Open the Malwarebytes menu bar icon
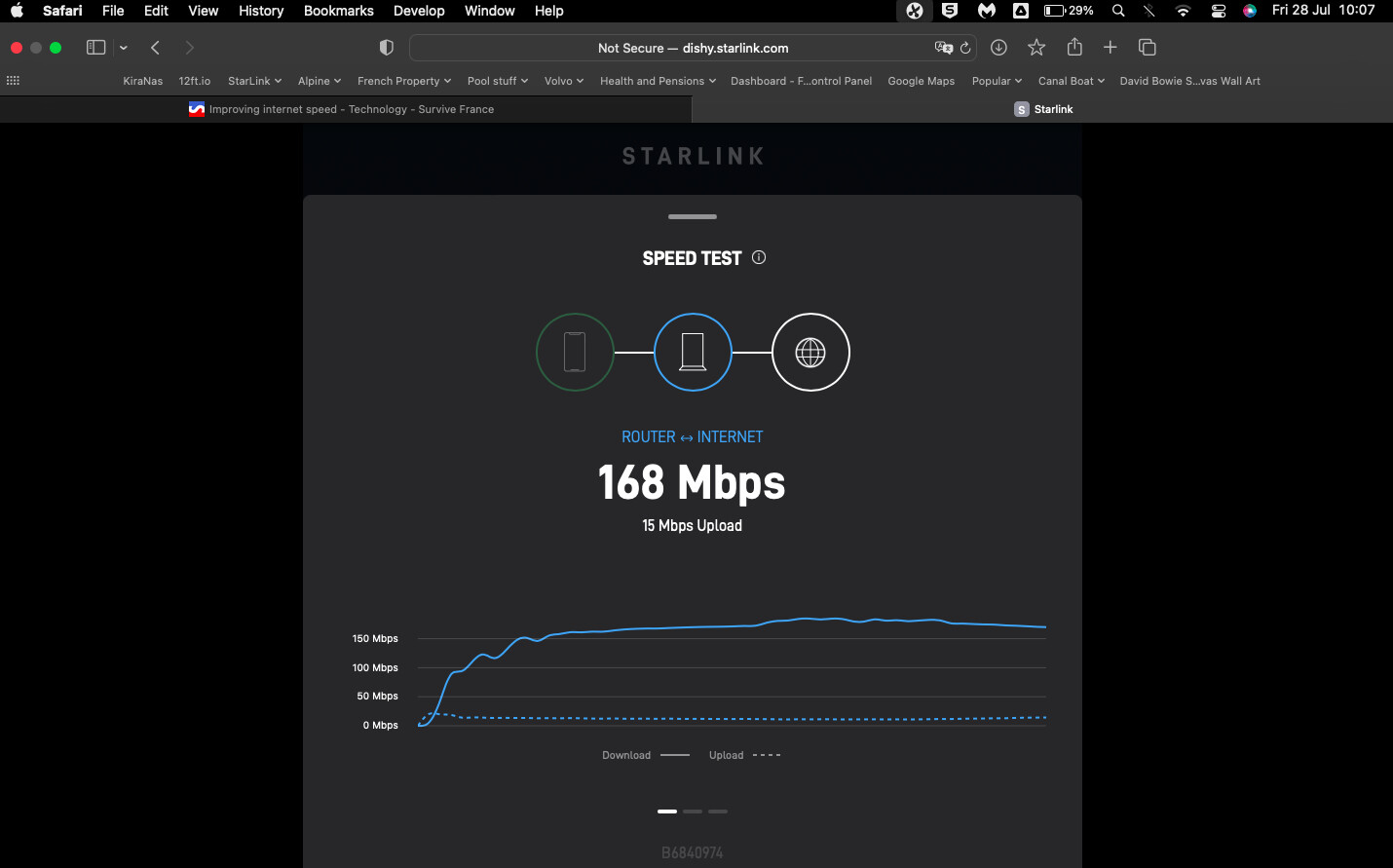Screen dimensions: 1393x868 (x=987, y=11)
